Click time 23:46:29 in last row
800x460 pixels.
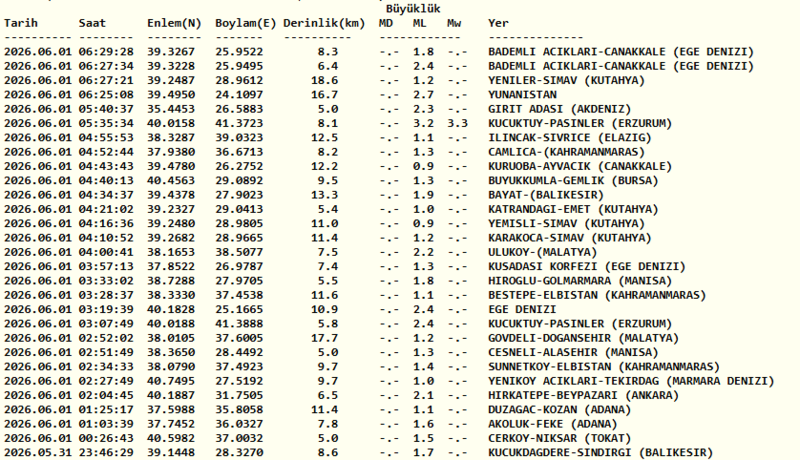click(106, 452)
